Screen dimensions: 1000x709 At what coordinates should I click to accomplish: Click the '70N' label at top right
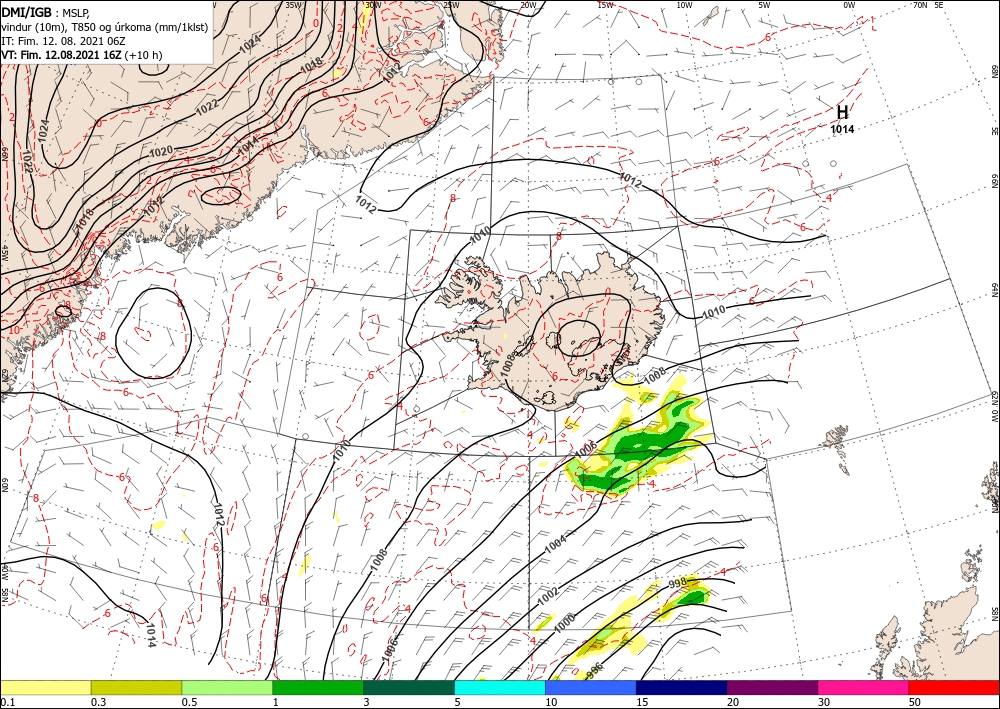point(920,5)
